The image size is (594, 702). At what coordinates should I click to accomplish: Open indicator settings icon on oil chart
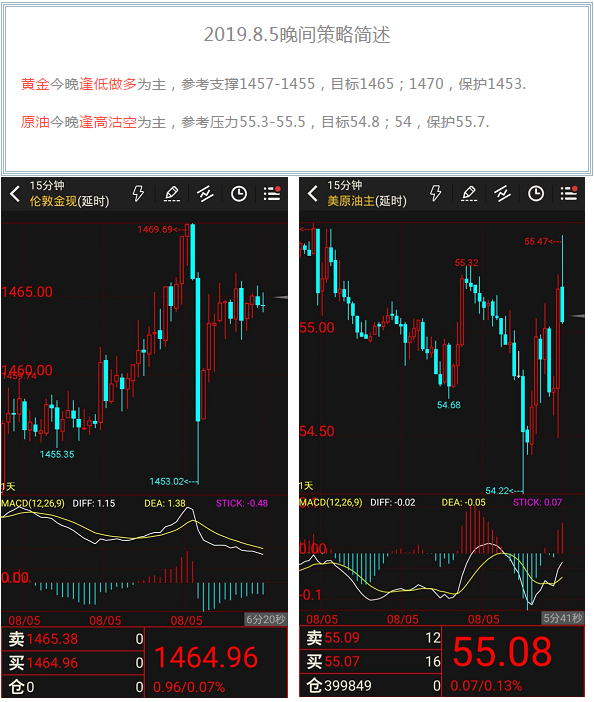503,193
